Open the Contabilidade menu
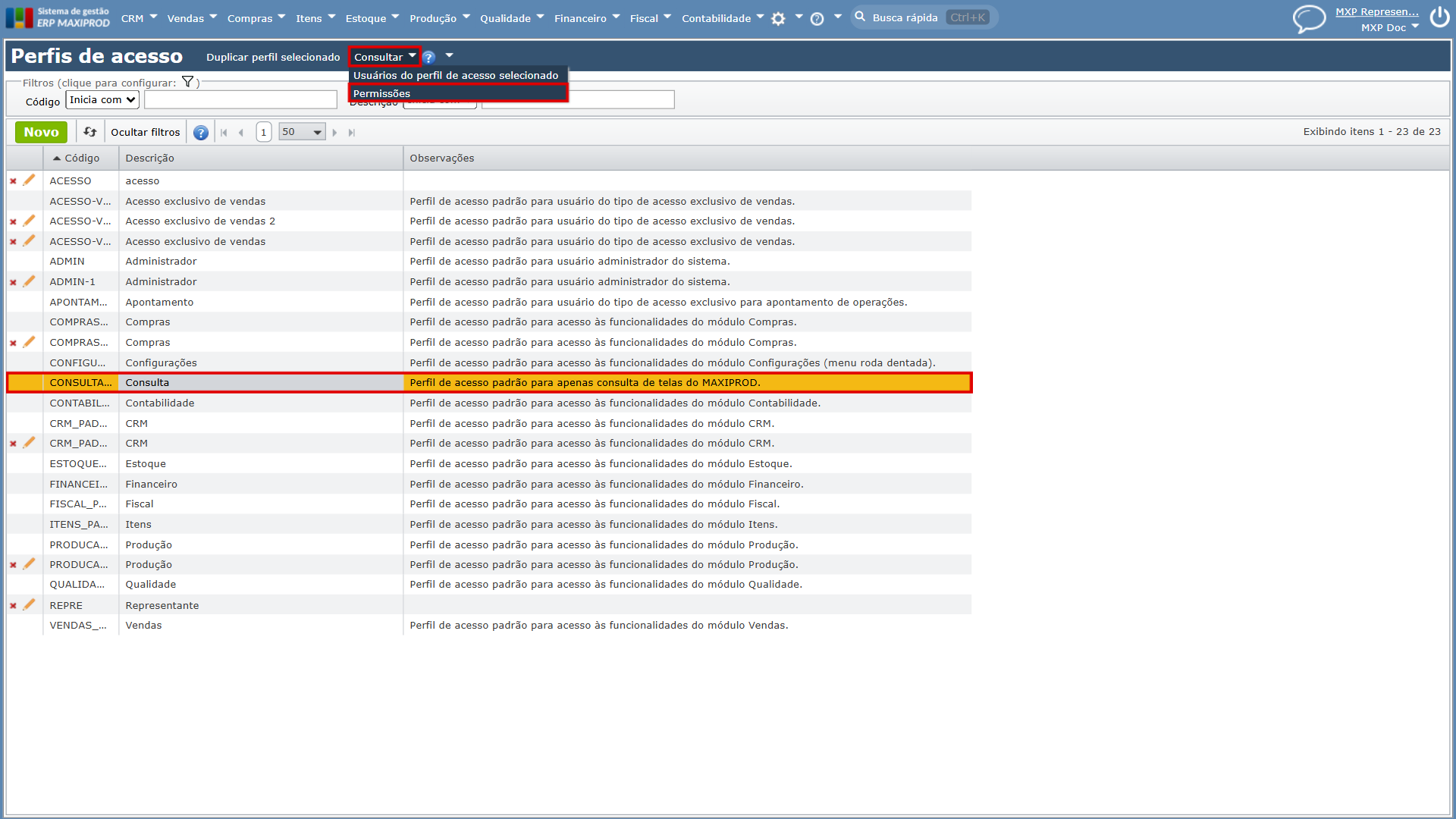The height and width of the screenshot is (819, 1456). tap(723, 18)
